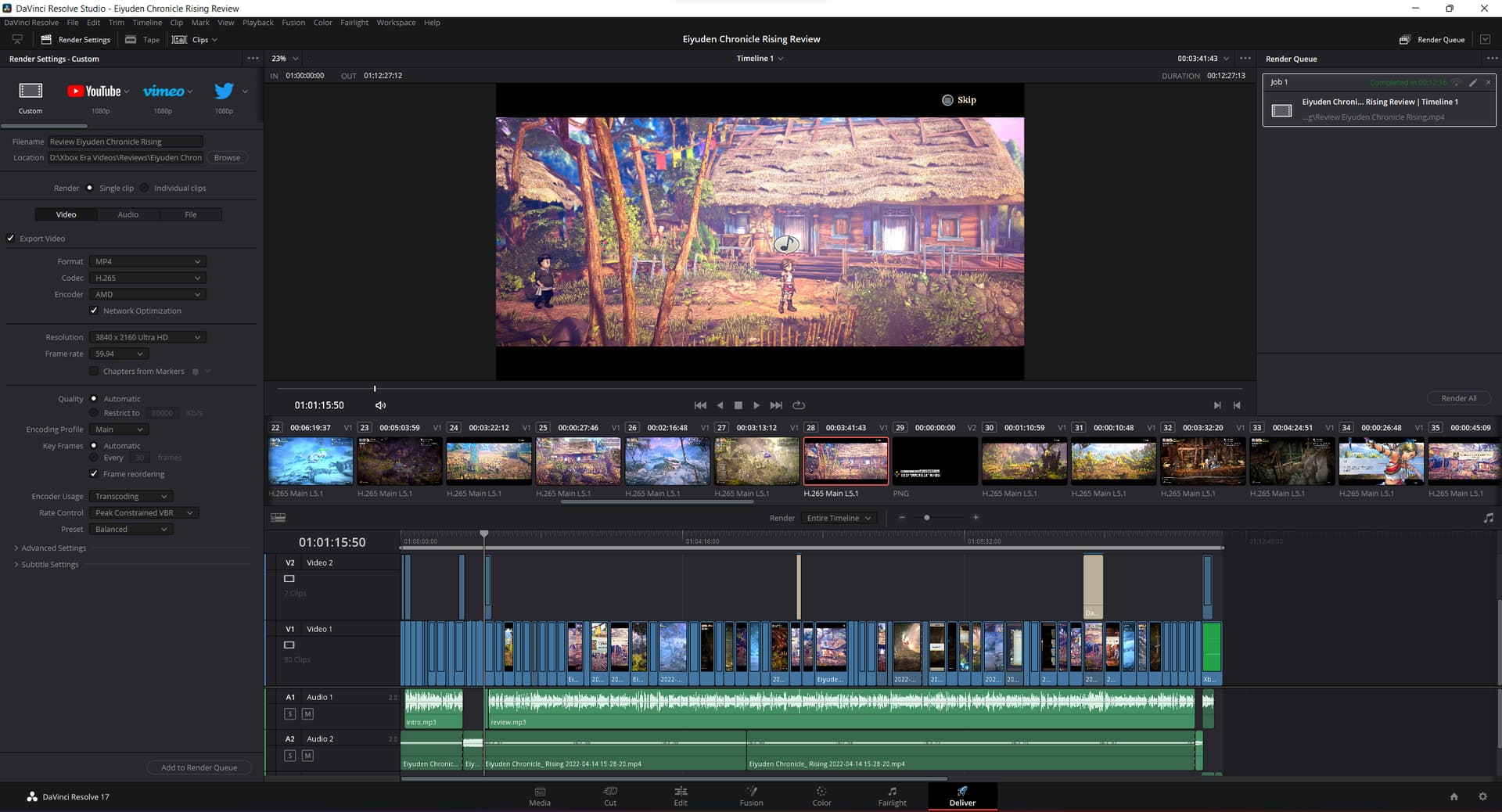Screen dimensions: 1502x812
Task: Toggle Frame reordering checkbox
Action: [x=94, y=474]
